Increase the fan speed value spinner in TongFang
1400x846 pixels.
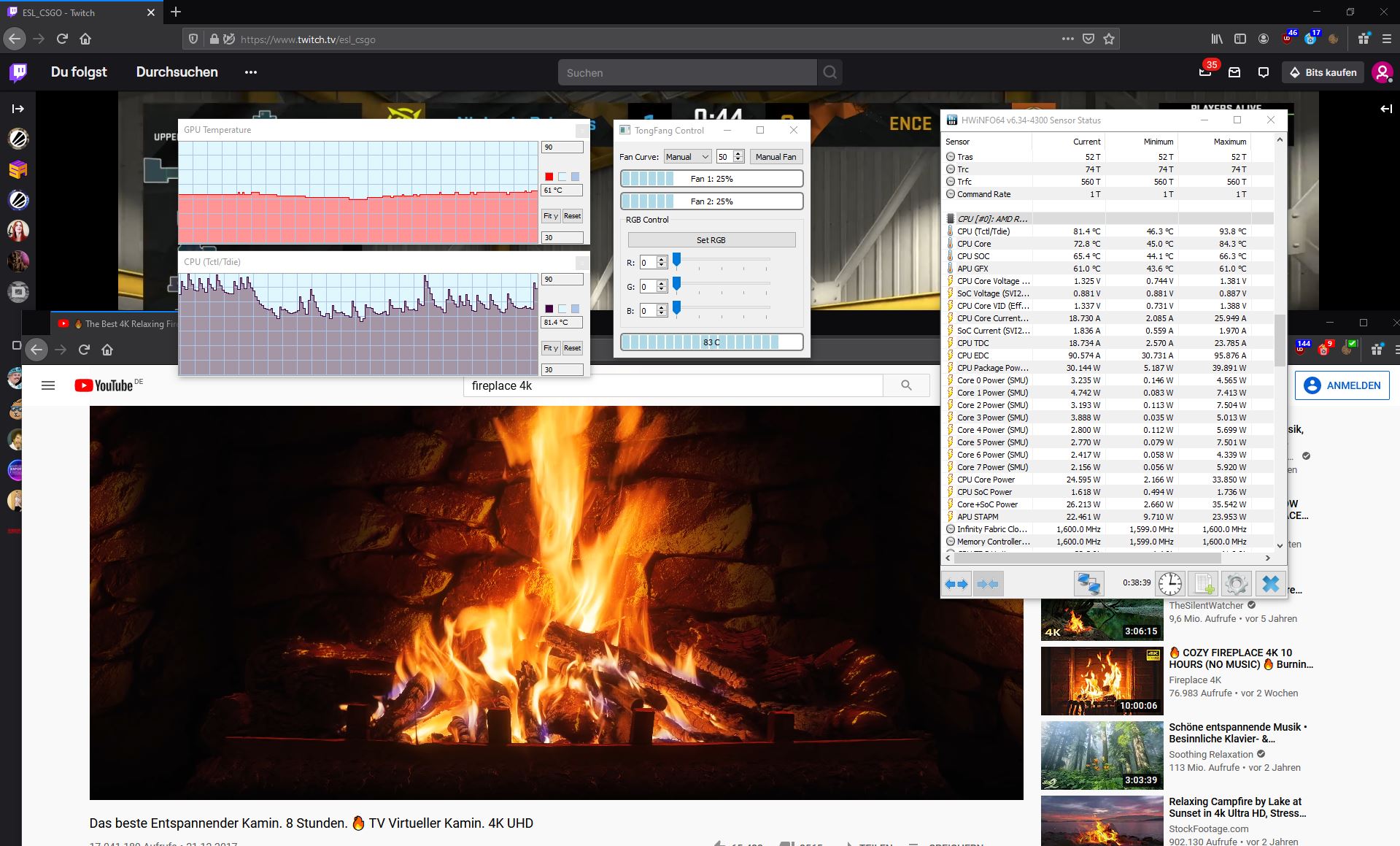pos(738,154)
